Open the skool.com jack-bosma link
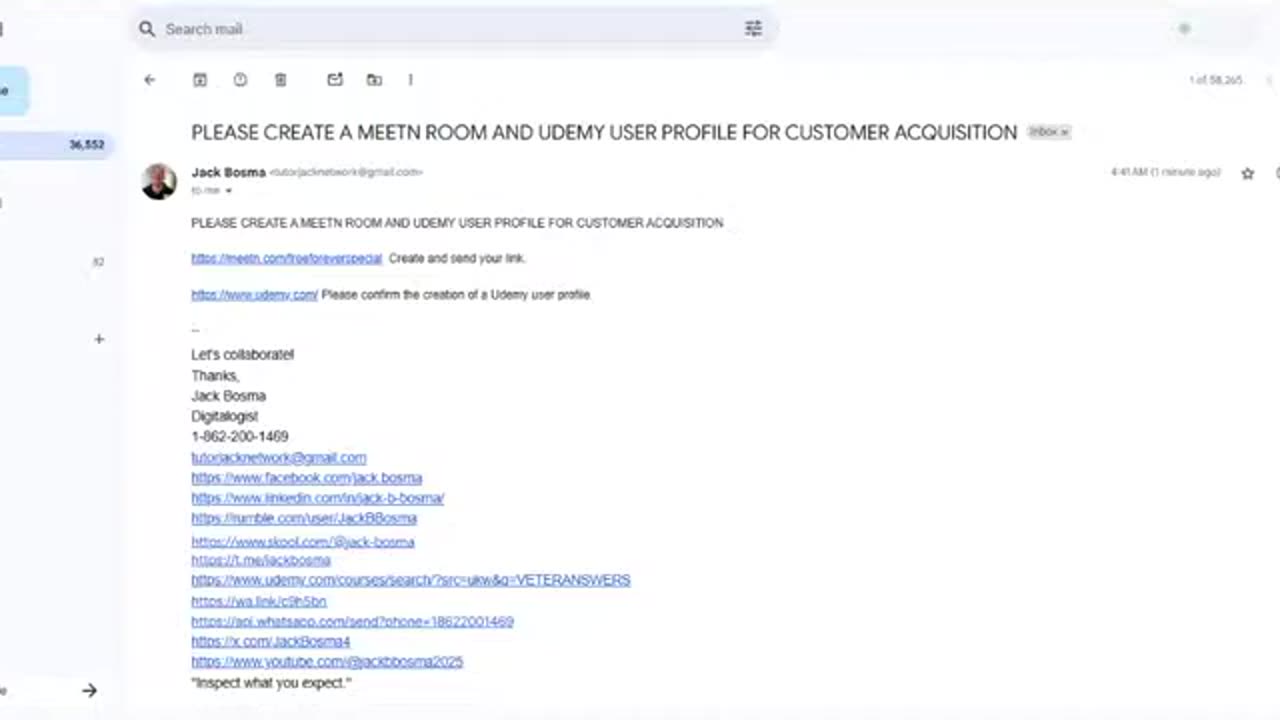 (303, 542)
